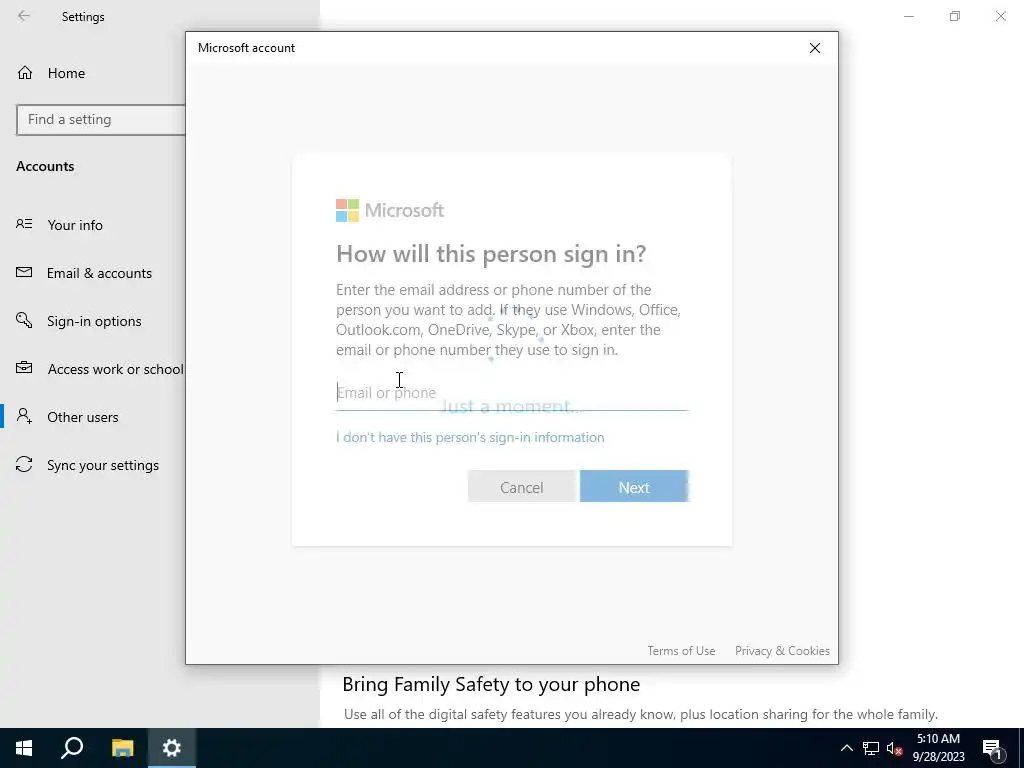Click the Home house icon
The image size is (1024, 768).
[x=25, y=72]
